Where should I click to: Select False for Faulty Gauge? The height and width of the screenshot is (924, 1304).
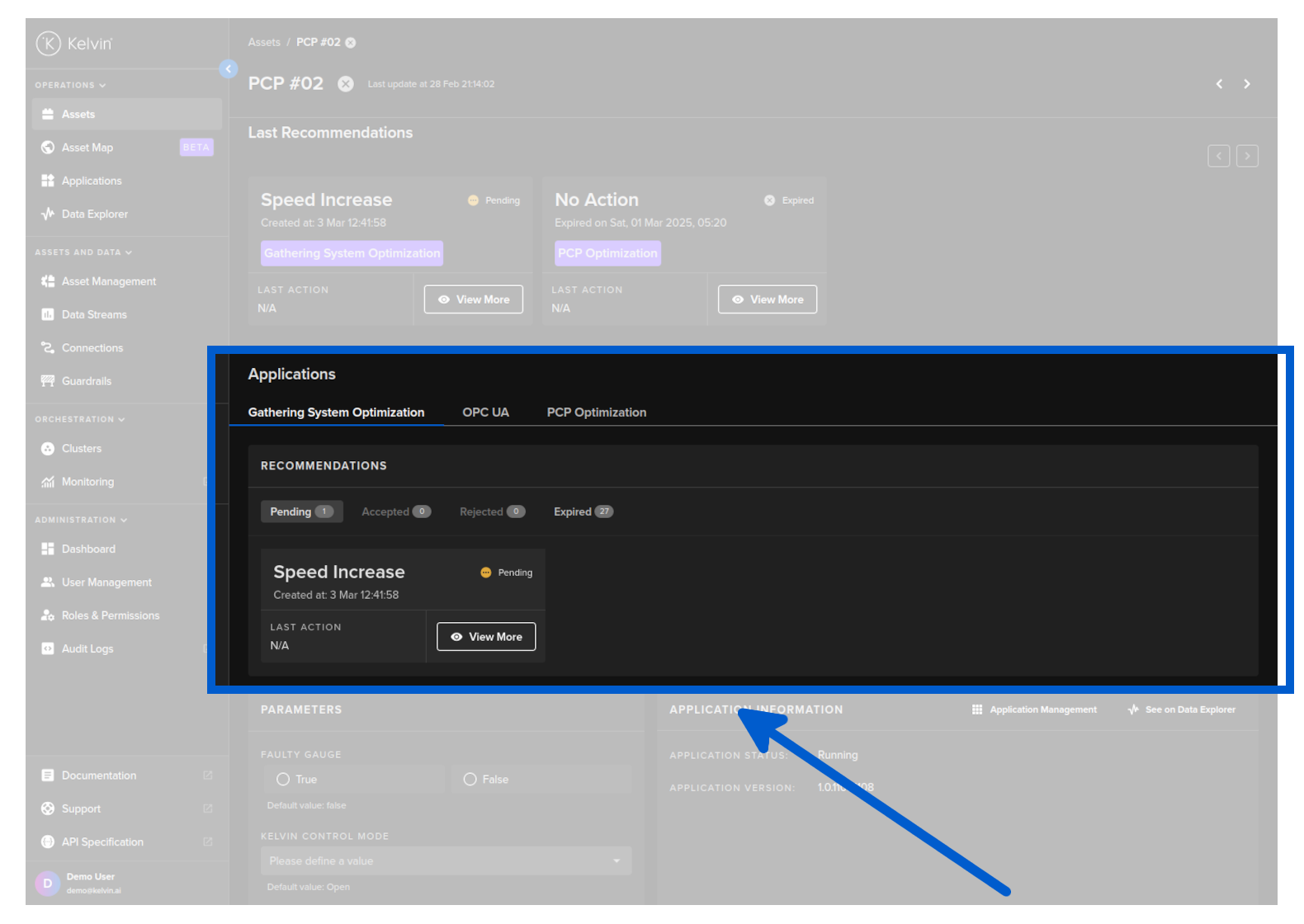470,780
